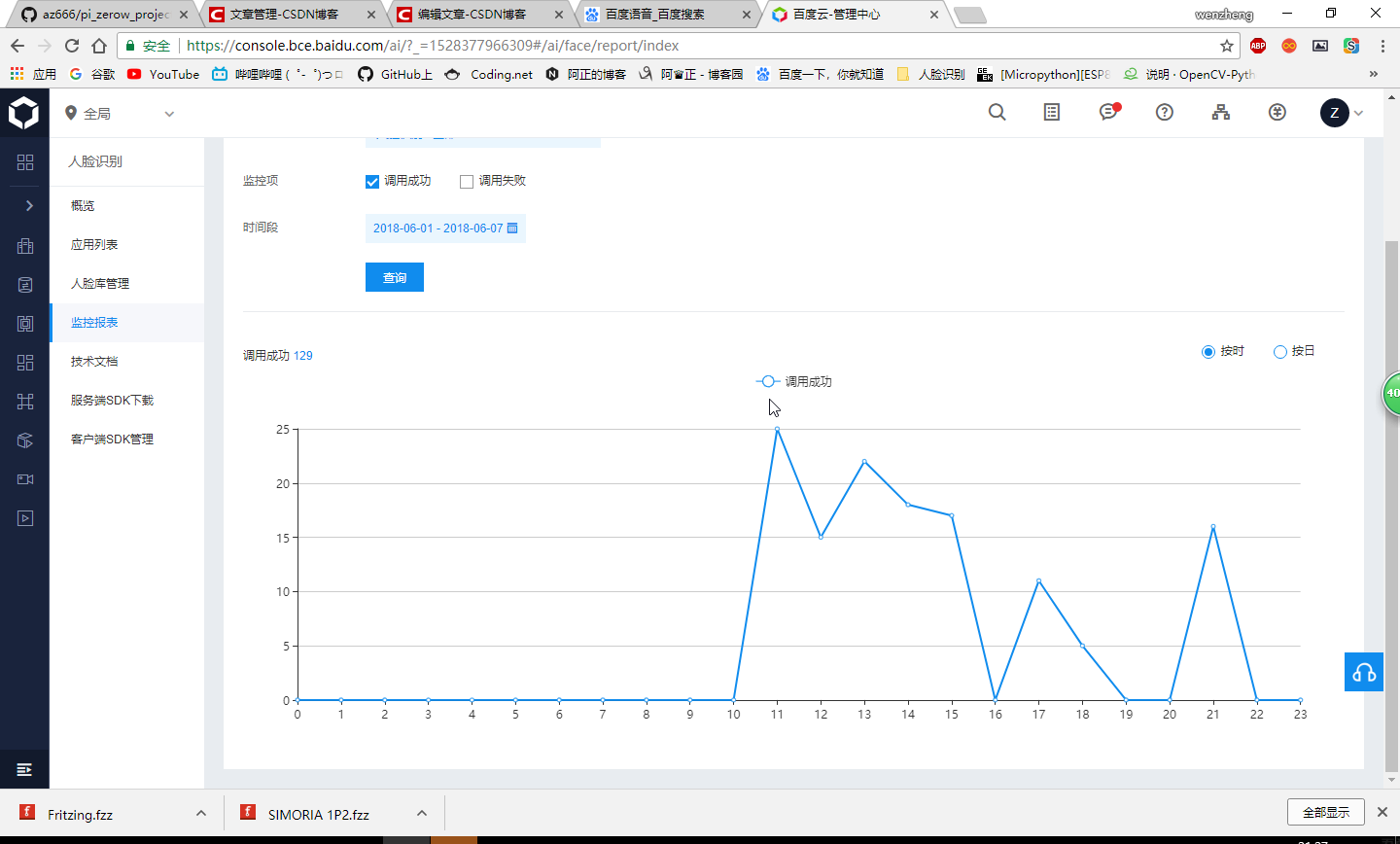Open Fritzing.fzz download options arrow
This screenshot has width=1400, height=844.
pos(201,813)
